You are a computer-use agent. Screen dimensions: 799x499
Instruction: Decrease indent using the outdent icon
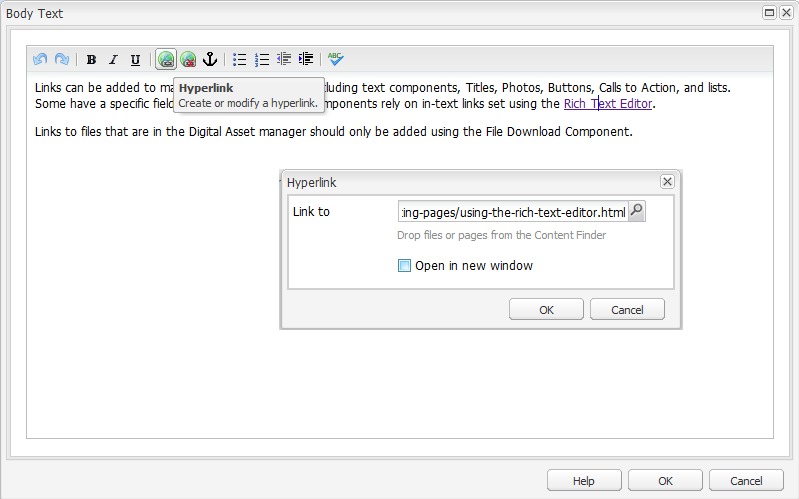pyautogui.click(x=284, y=60)
